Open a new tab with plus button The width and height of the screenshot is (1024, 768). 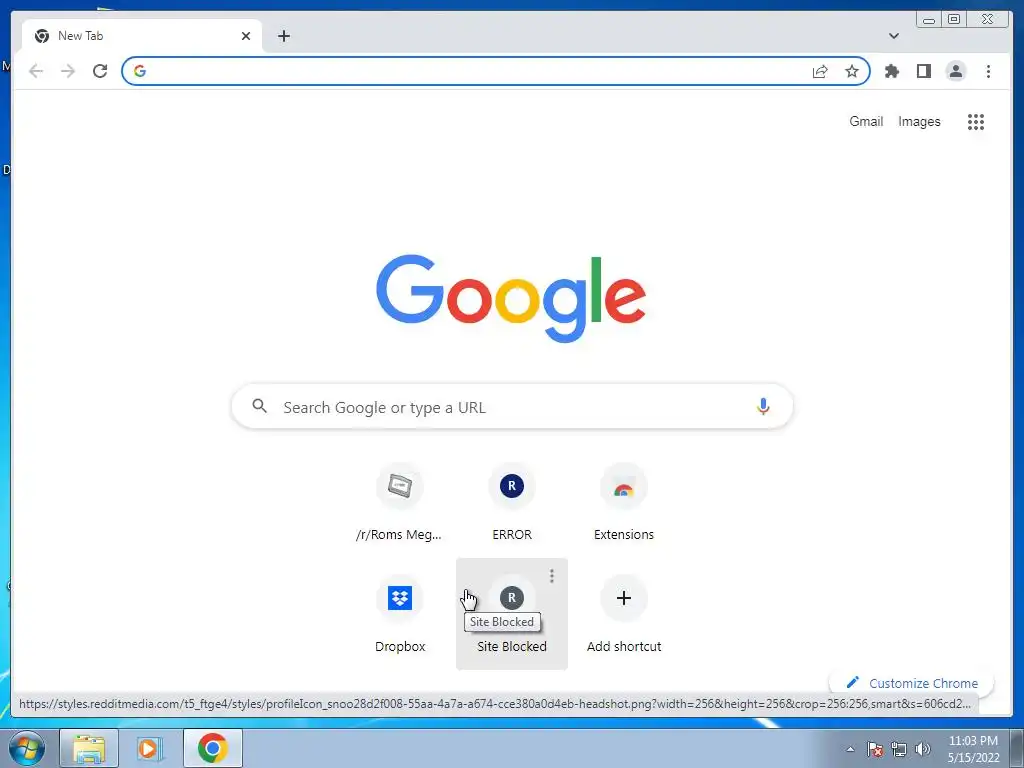283,36
